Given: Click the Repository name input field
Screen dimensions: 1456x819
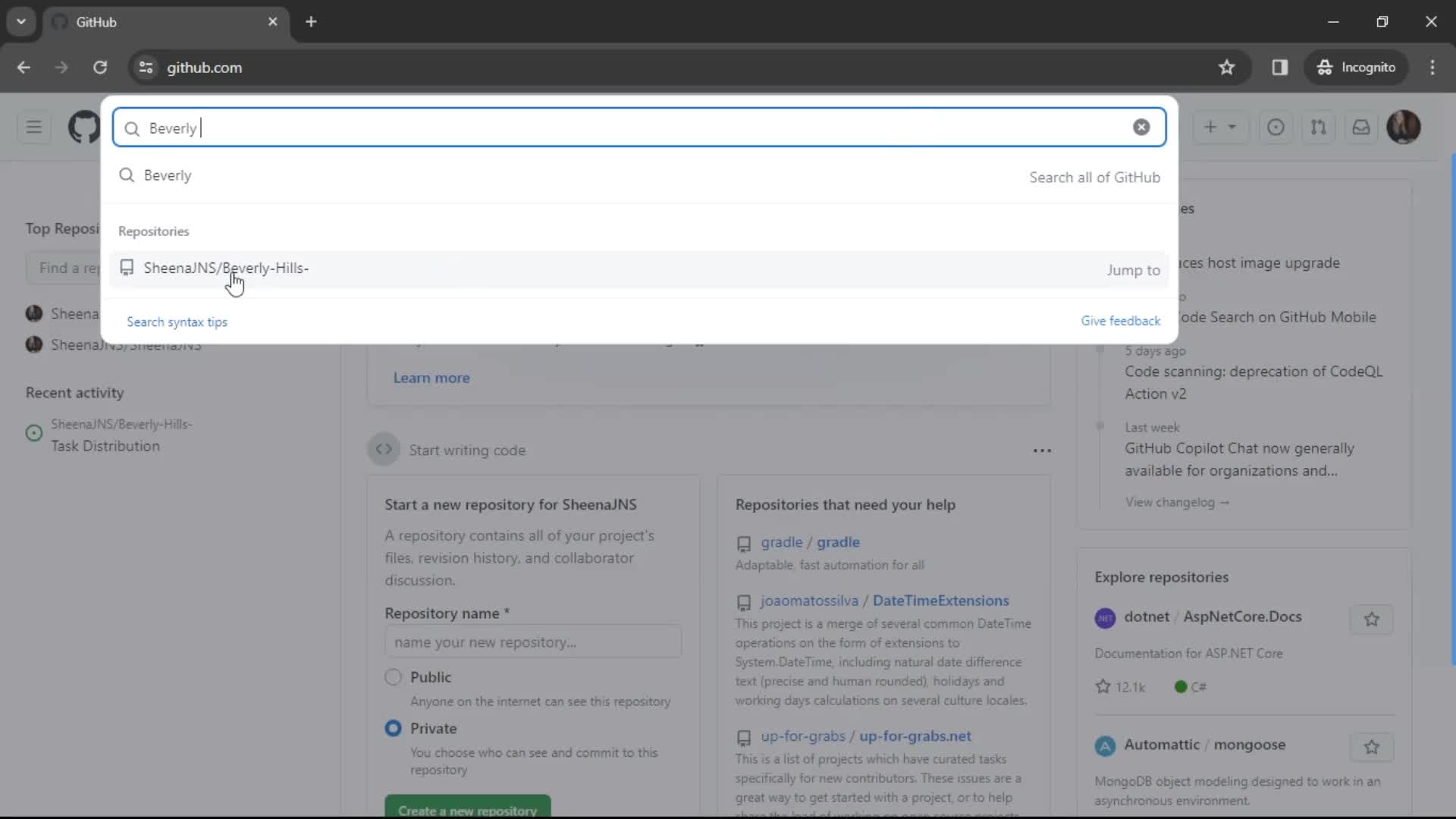Looking at the screenshot, I should coord(533,642).
